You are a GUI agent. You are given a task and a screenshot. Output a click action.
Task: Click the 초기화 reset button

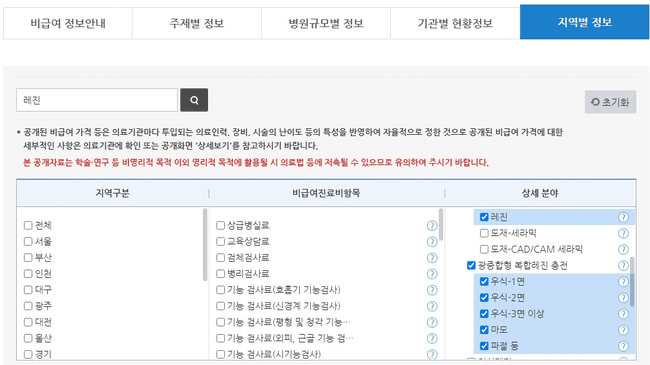point(610,102)
